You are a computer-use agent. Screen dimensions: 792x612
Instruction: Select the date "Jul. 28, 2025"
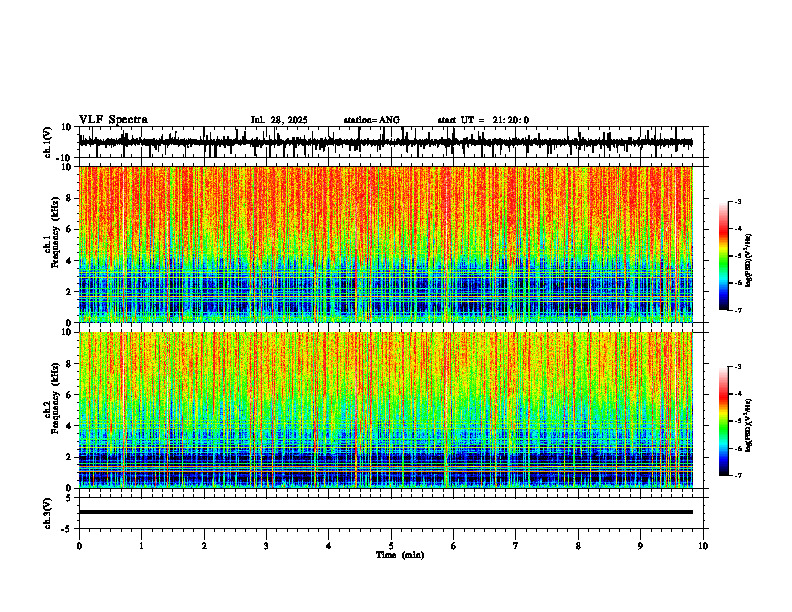[279, 120]
